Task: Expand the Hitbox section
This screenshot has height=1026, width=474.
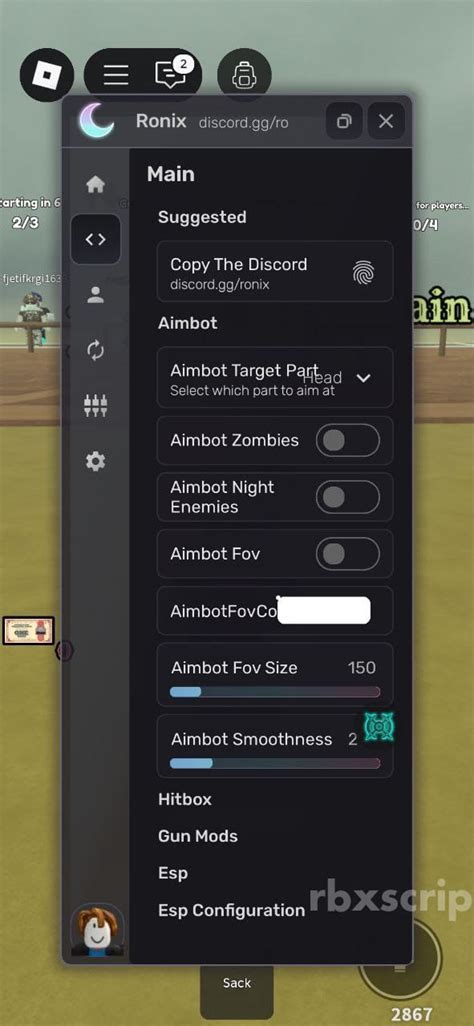Action: click(185, 799)
